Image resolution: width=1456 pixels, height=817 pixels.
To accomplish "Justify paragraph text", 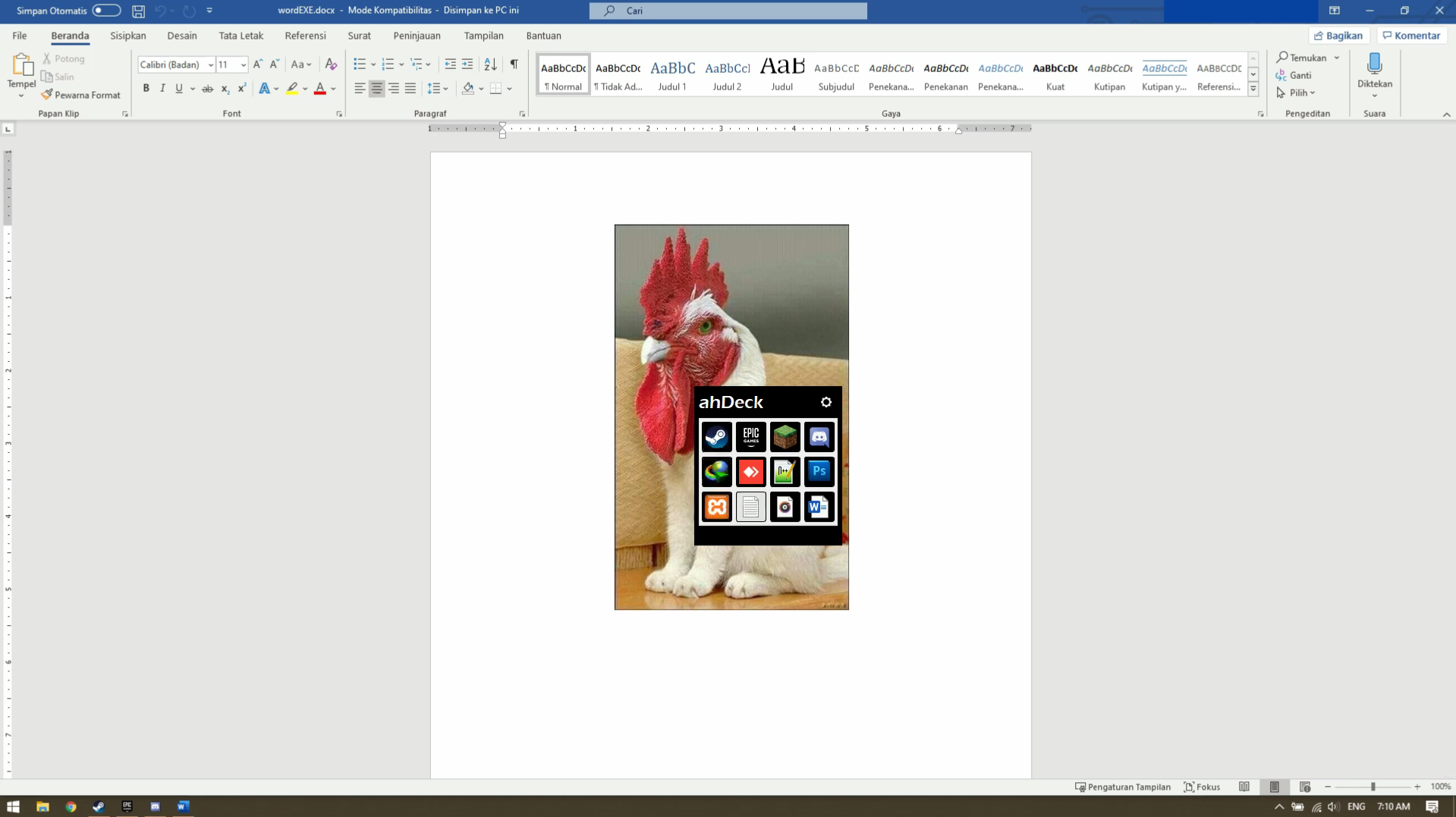I will click(410, 89).
